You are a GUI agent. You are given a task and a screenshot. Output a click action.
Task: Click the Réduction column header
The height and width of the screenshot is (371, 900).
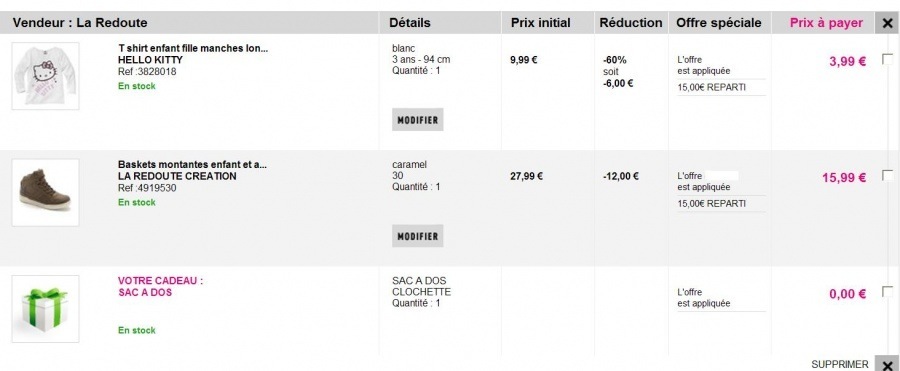pyautogui.click(x=631, y=23)
